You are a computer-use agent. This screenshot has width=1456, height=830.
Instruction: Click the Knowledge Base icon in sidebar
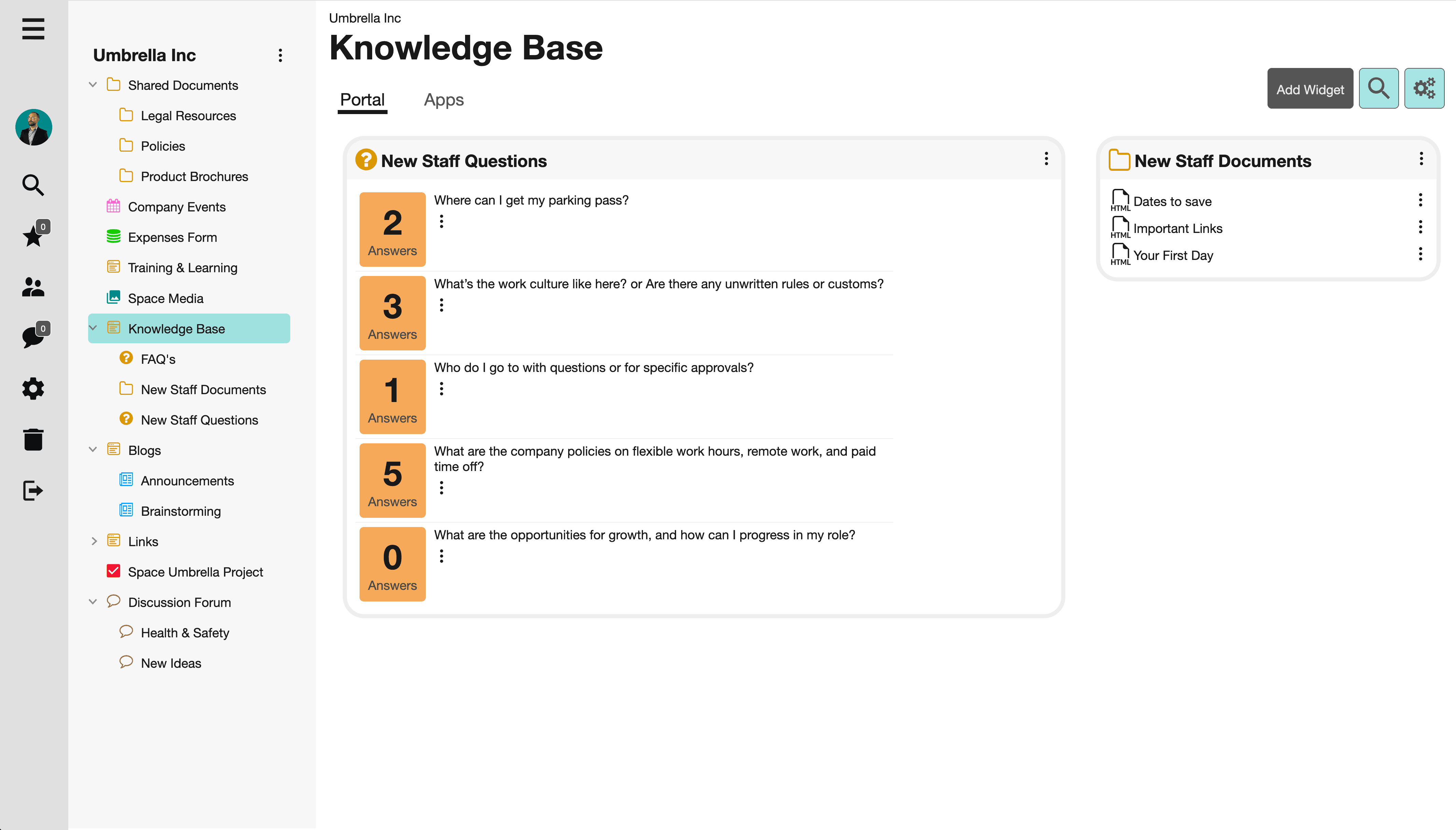[x=113, y=328]
